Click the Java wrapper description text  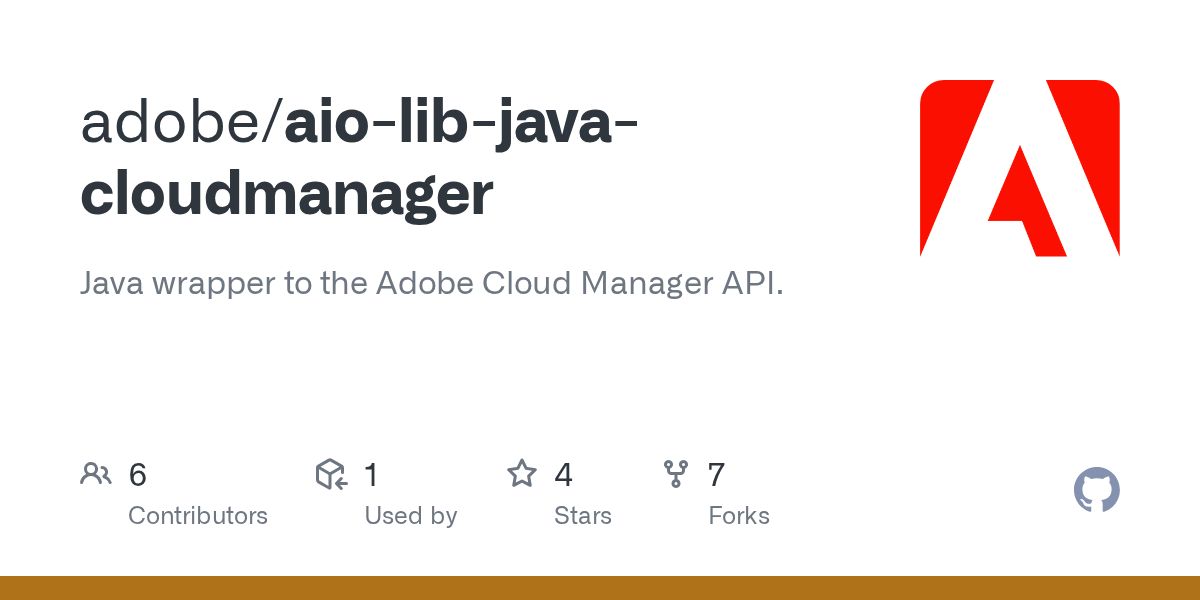432,285
